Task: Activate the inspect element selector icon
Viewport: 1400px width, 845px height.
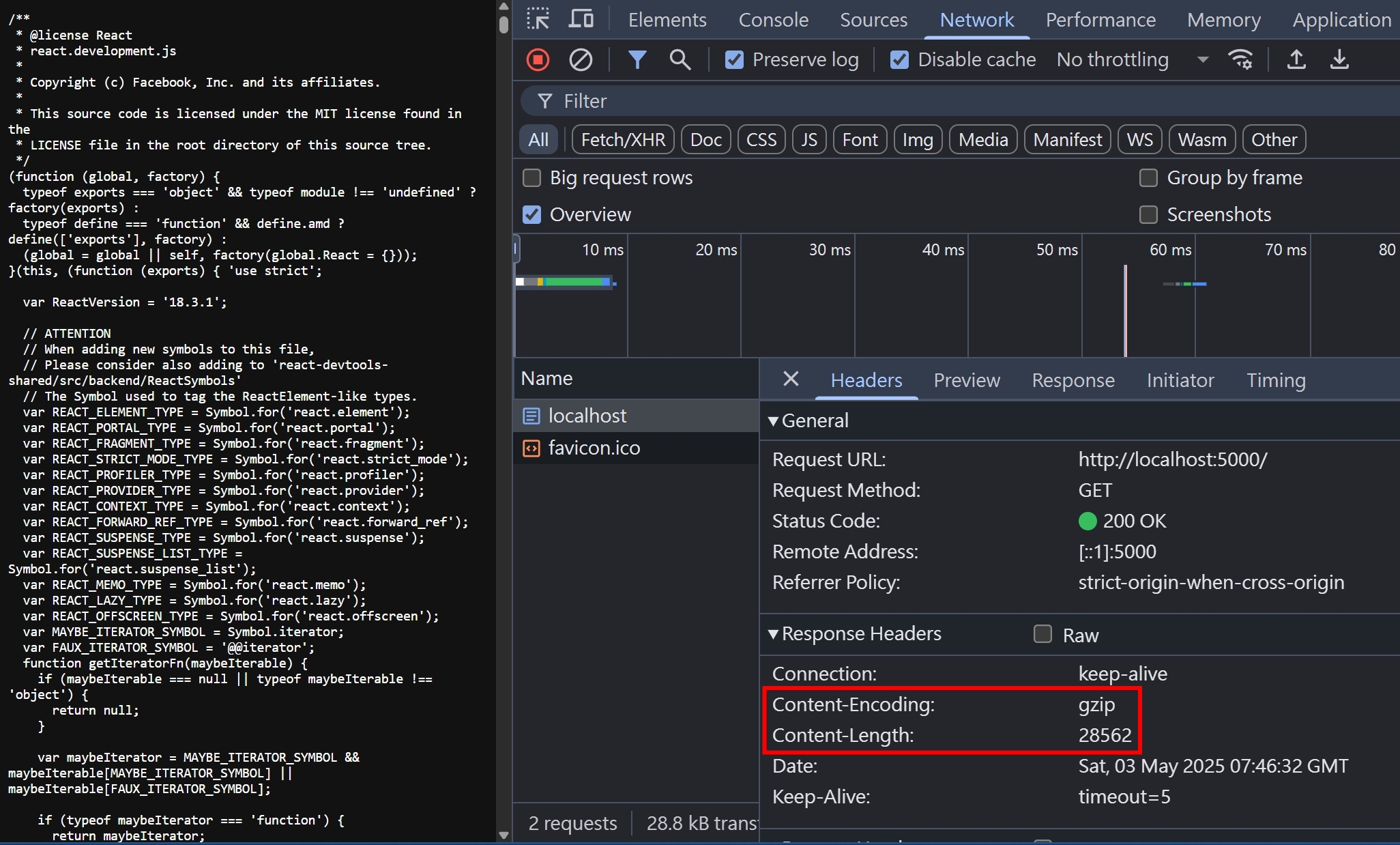Action: pyautogui.click(x=538, y=19)
